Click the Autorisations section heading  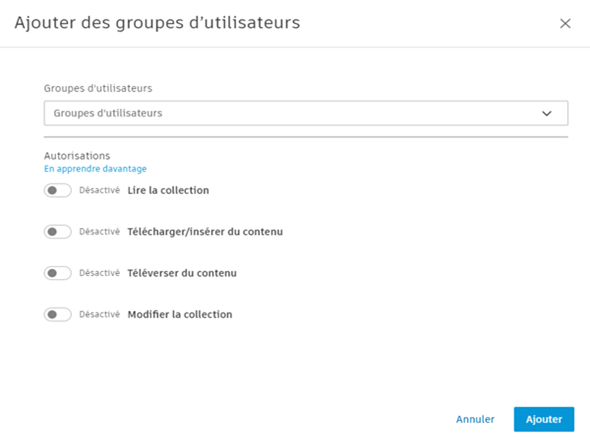tap(77, 156)
